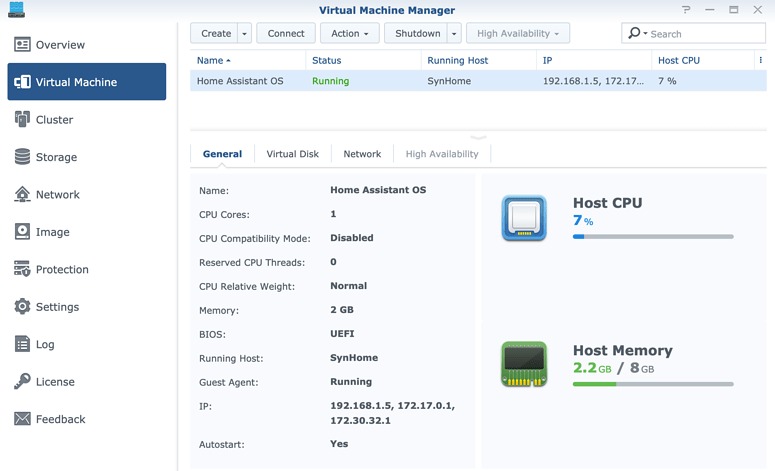Open the Overview sidebar label
The width and height of the screenshot is (775, 471).
(60, 45)
